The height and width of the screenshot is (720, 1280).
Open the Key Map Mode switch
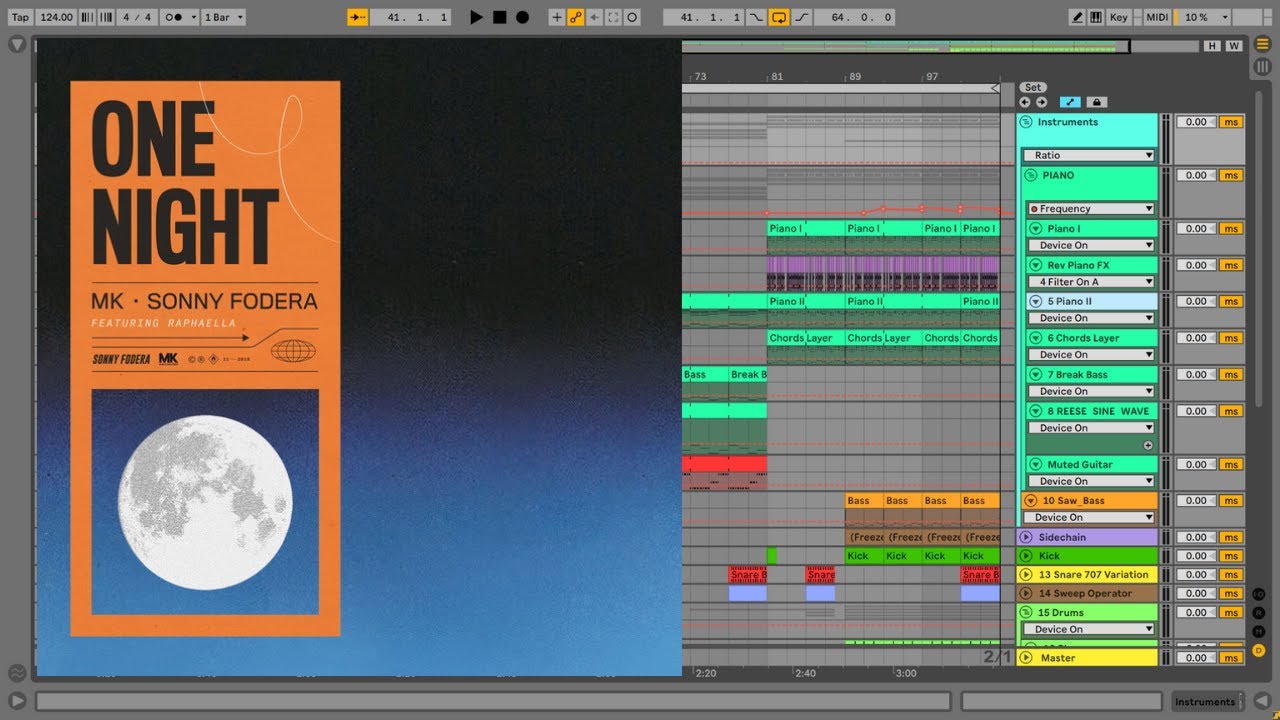[x=1119, y=17]
